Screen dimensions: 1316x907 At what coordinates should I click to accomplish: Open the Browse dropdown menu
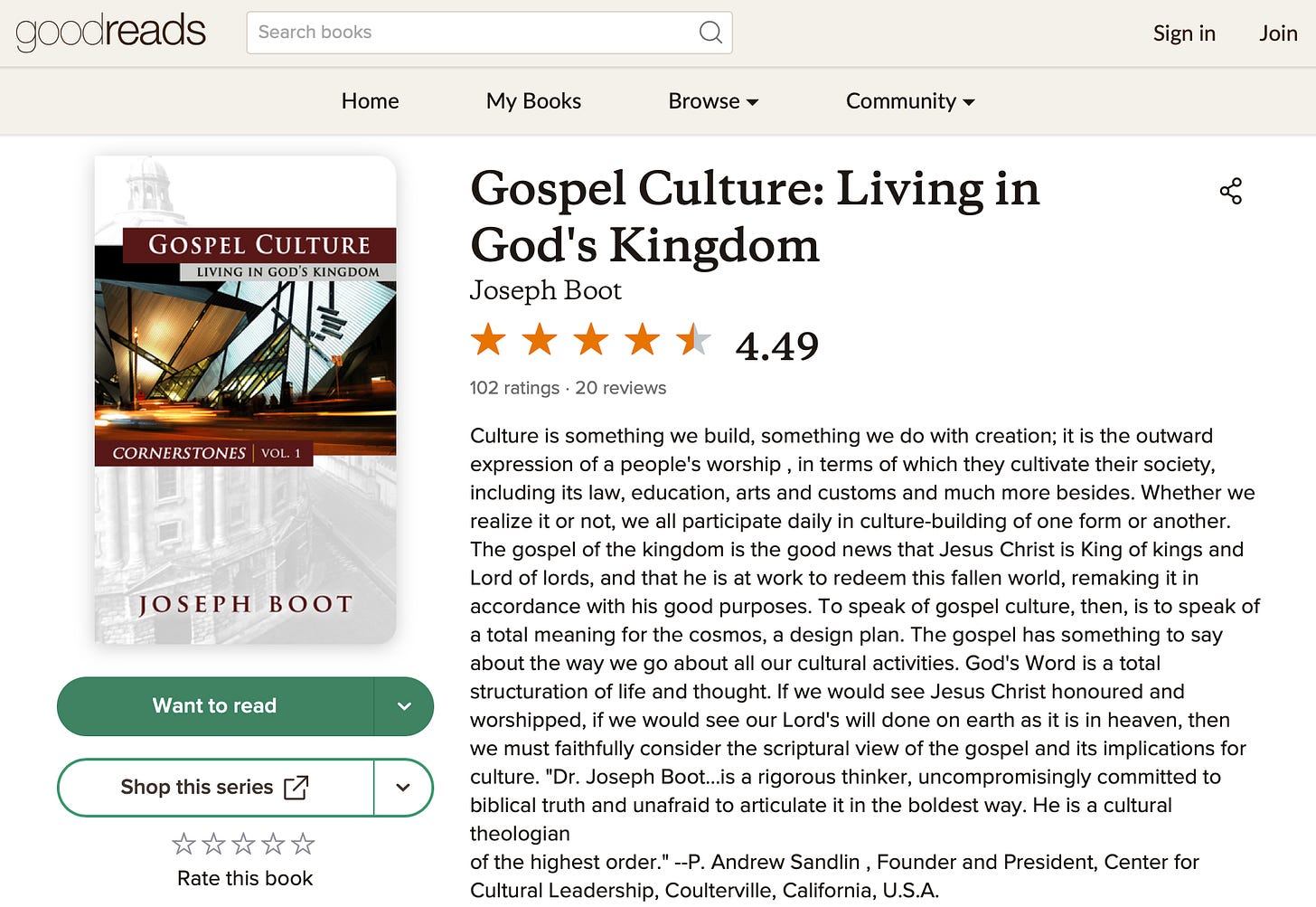coord(713,101)
